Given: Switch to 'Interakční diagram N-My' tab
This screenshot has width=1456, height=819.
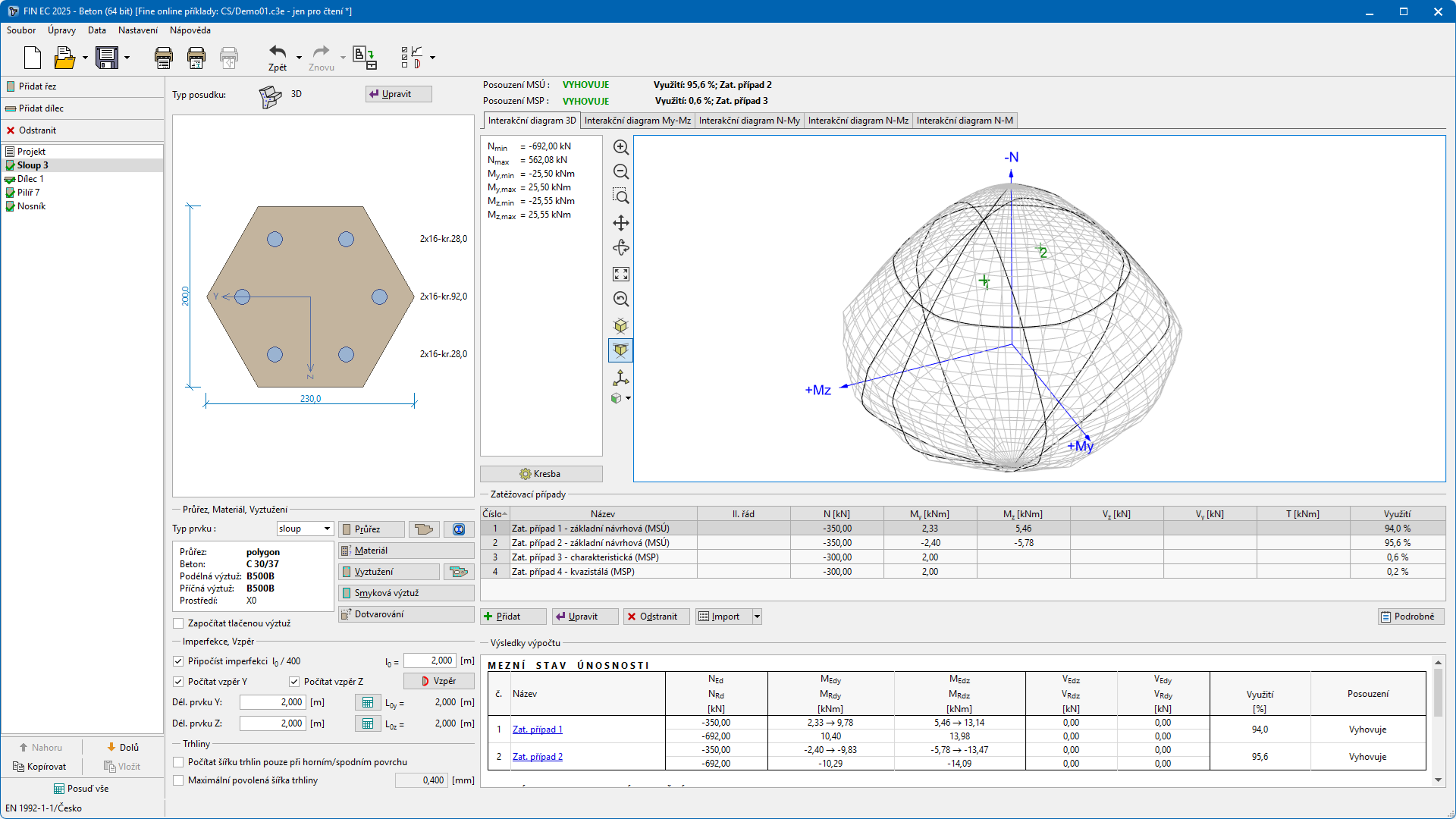Looking at the screenshot, I should 748,121.
